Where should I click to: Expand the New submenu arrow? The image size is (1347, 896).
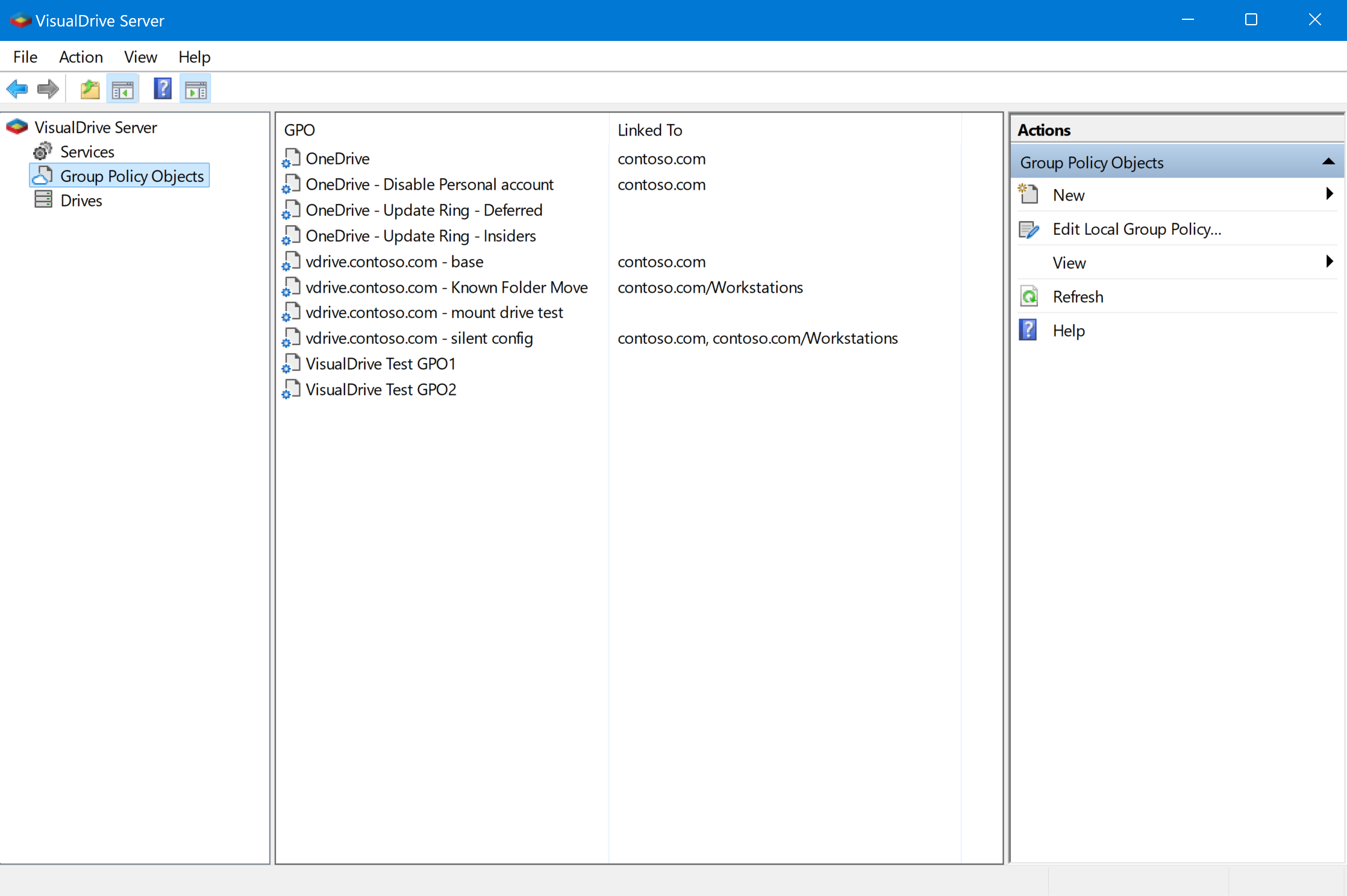[x=1329, y=194]
